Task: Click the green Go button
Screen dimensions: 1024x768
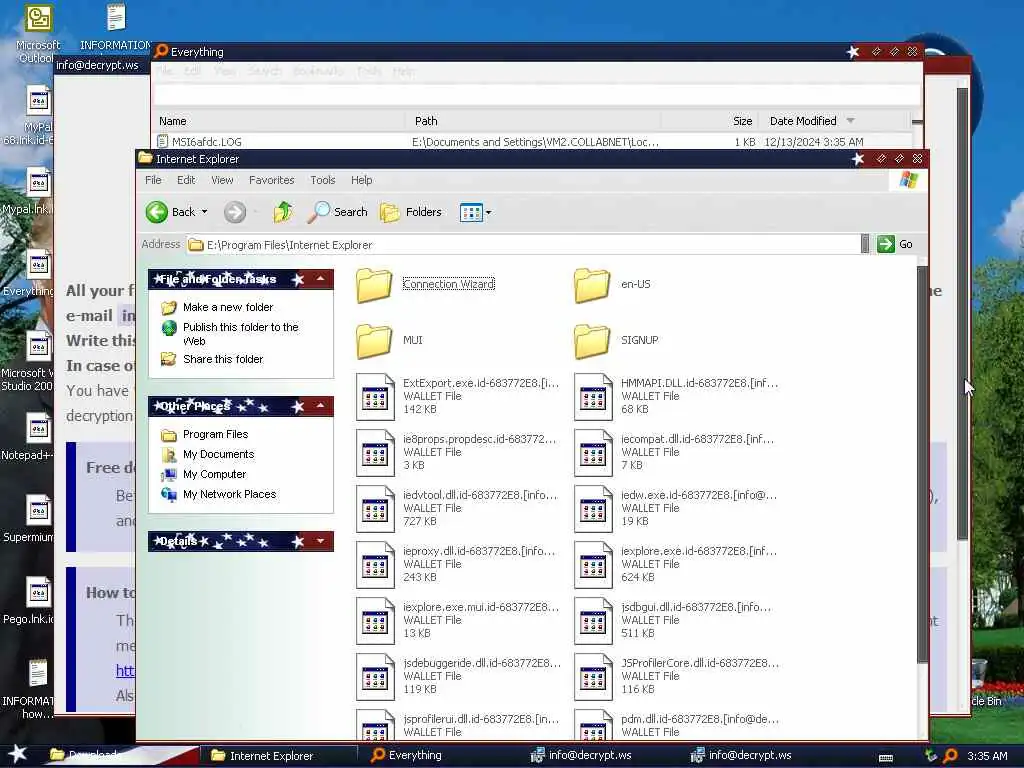Action: (x=895, y=244)
